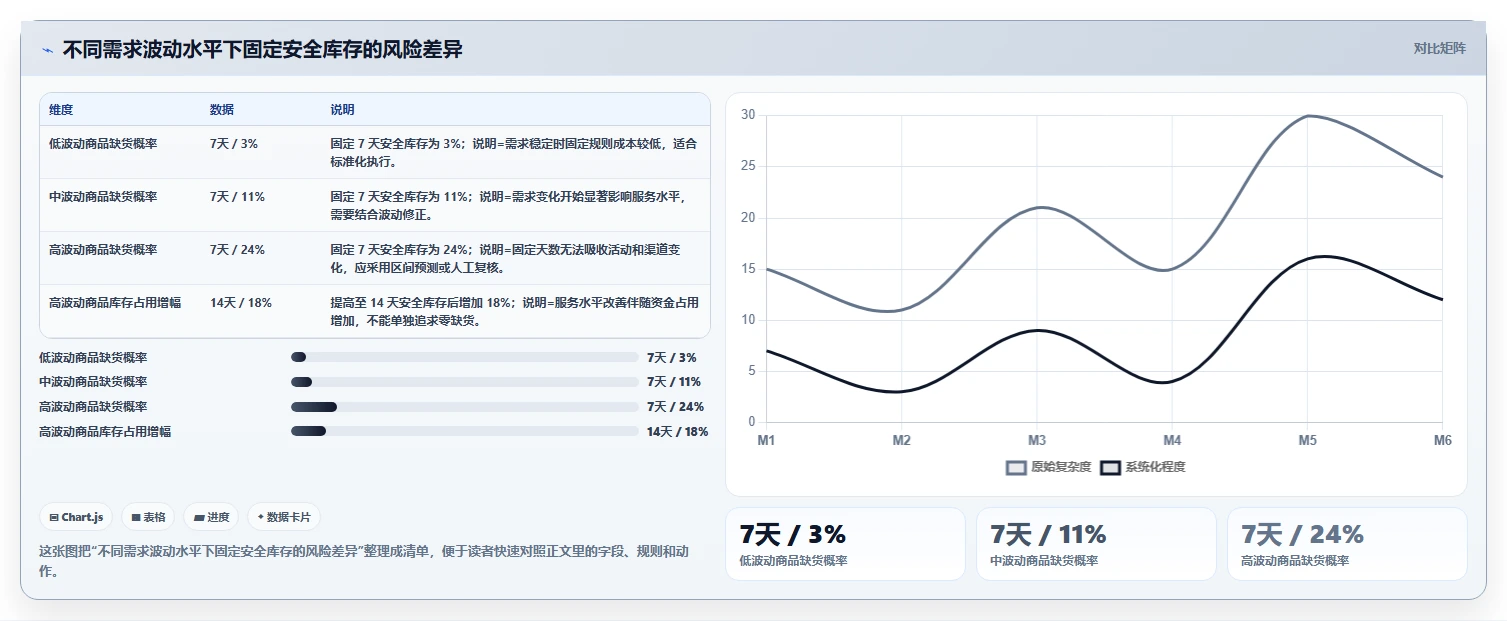Click the M6 axis label on chart
Screen dimensions: 1507x621
pyautogui.click(x=1442, y=440)
